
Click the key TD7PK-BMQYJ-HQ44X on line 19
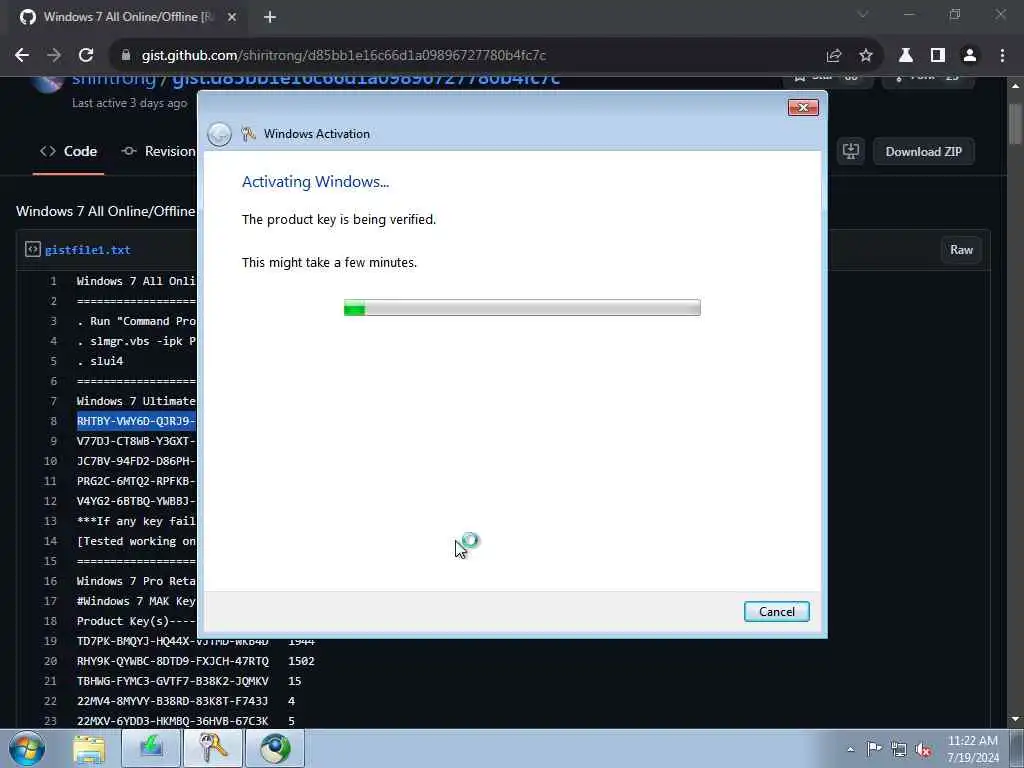point(172,641)
